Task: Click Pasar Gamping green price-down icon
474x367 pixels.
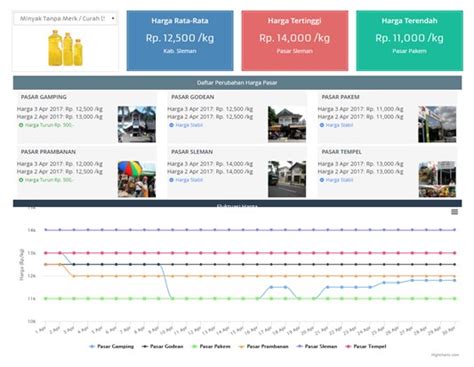Action: [x=21, y=125]
